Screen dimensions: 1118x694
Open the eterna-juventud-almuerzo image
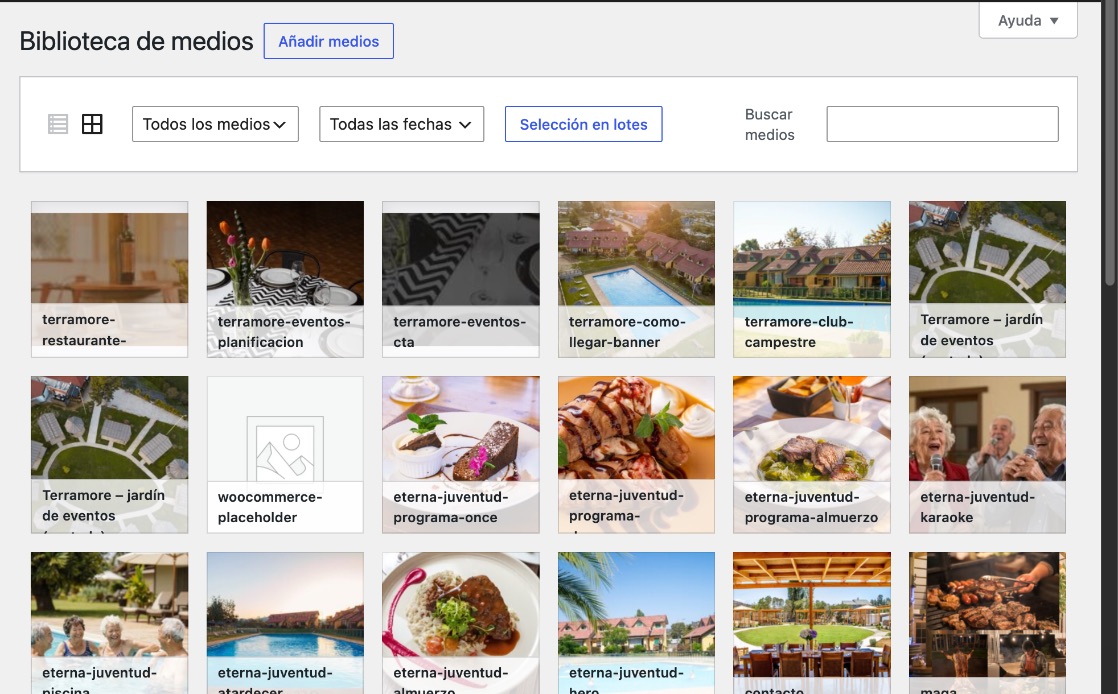461,623
